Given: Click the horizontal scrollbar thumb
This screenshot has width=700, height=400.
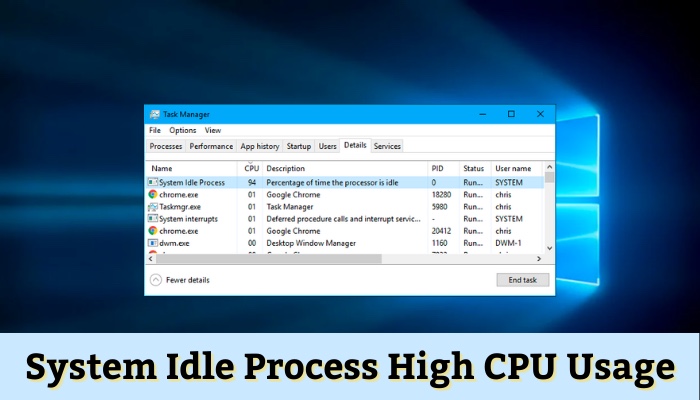Looking at the screenshot, I should [269, 258].
